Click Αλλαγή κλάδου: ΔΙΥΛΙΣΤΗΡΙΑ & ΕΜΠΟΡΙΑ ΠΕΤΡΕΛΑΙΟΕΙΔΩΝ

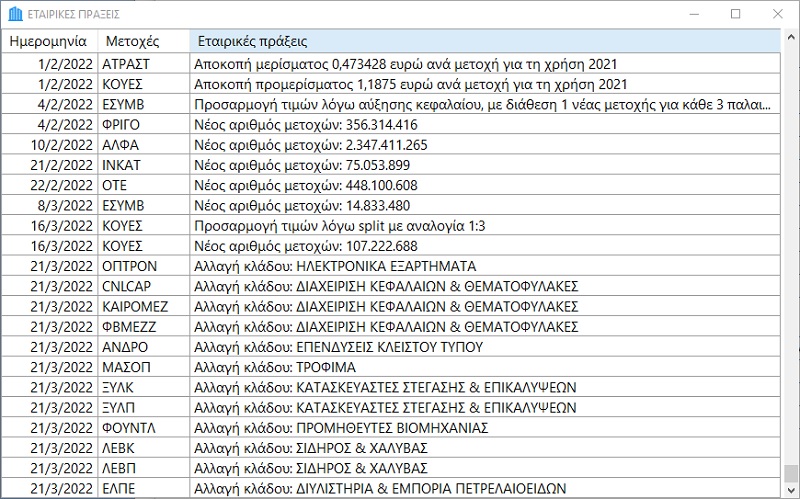click(x=485, y=488)
